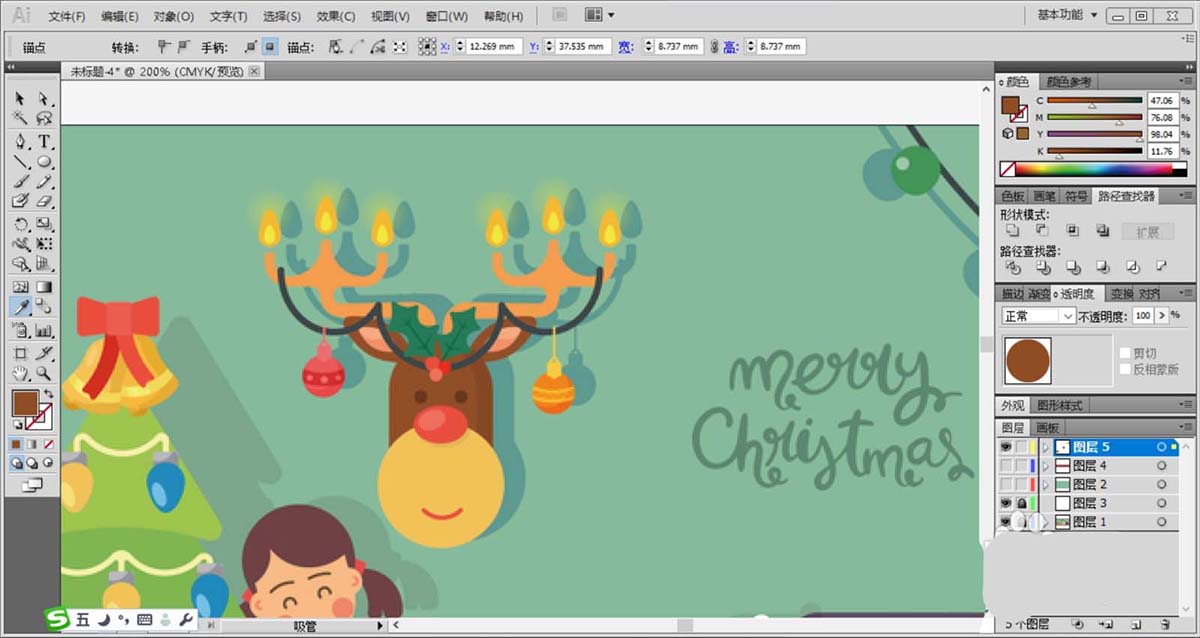This screenshot has width=1200, height=638.
Task: Select the Rotate tool
Action: pyautogui.click(x=20, y=224)
